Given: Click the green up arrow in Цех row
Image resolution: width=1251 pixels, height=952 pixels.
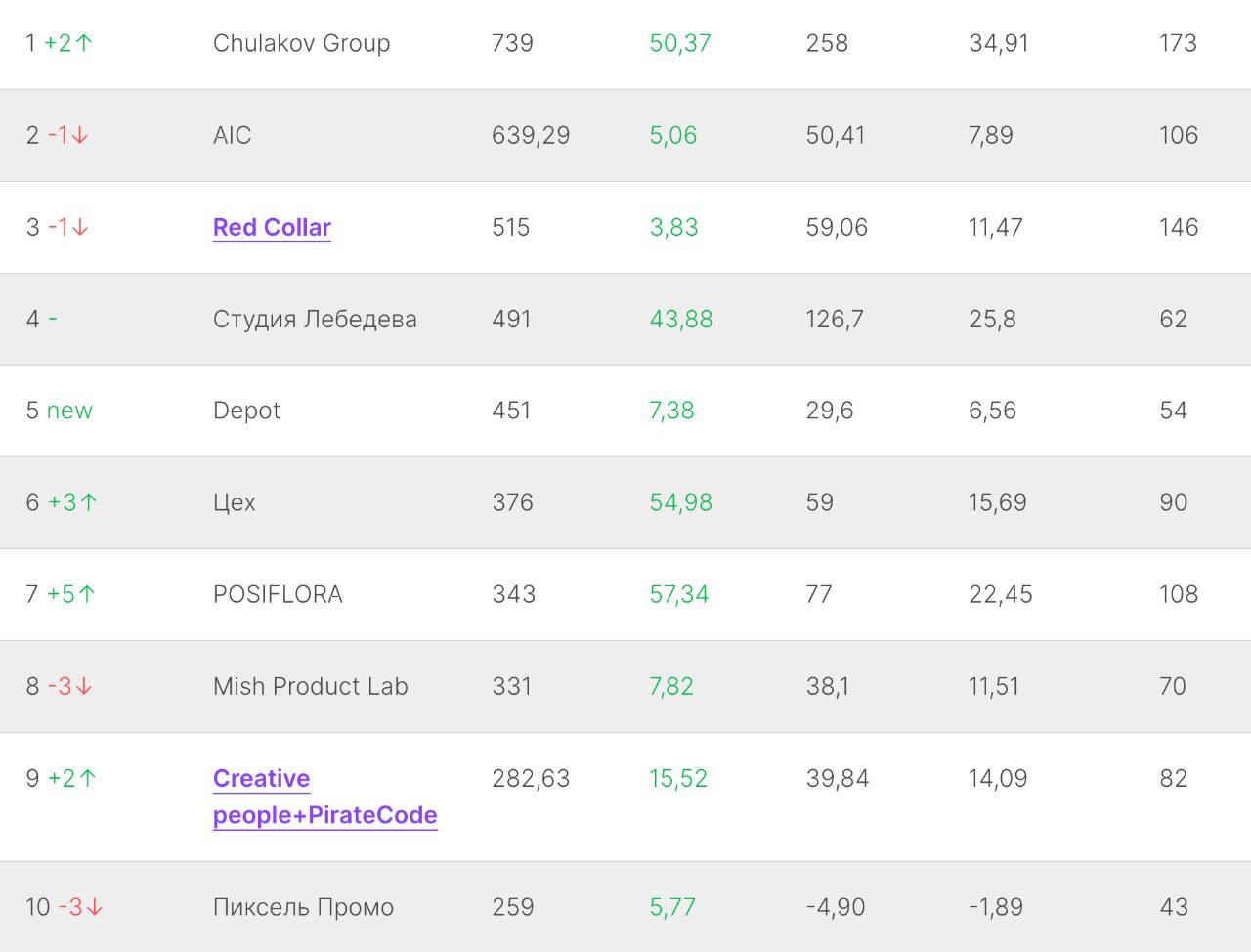Looking at the screenshot, I should [89, 502].
